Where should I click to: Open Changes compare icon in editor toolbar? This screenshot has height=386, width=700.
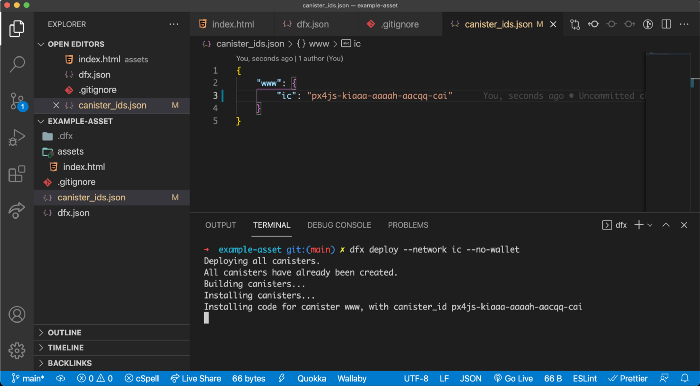coord(575,24)
